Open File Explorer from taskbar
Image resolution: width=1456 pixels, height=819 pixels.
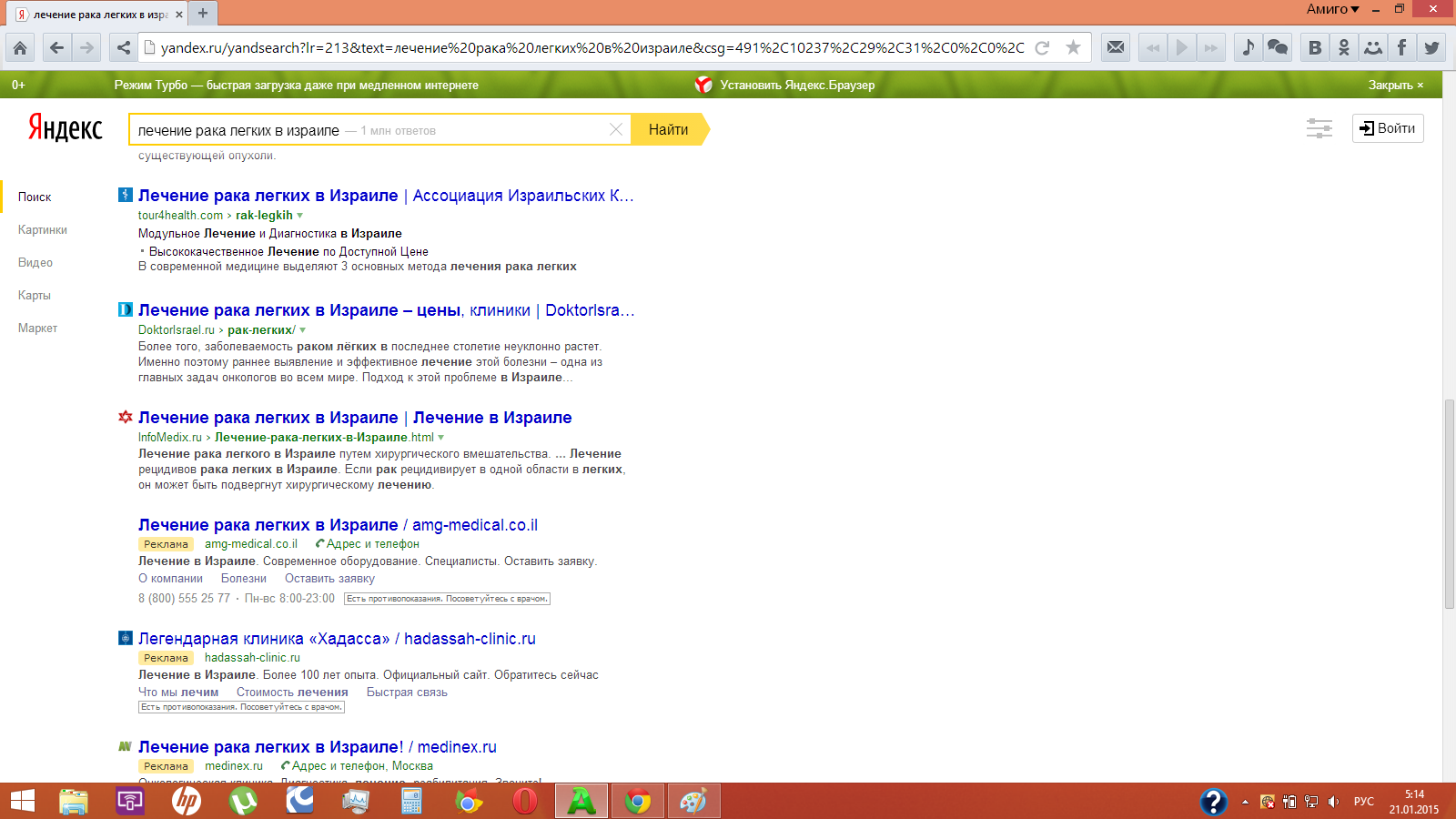pos(74,801)
